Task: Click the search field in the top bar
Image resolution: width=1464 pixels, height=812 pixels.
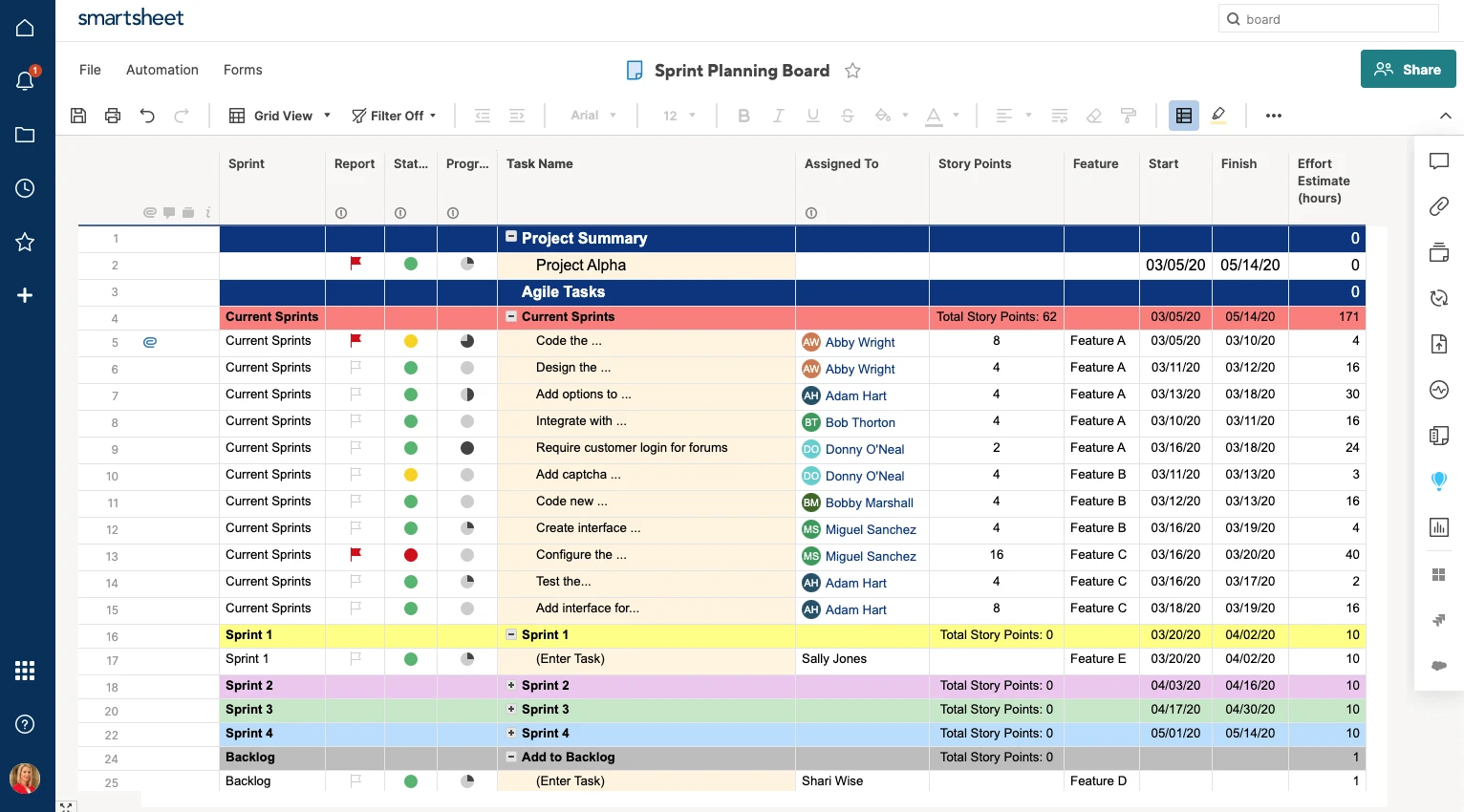Action: 1328,18
